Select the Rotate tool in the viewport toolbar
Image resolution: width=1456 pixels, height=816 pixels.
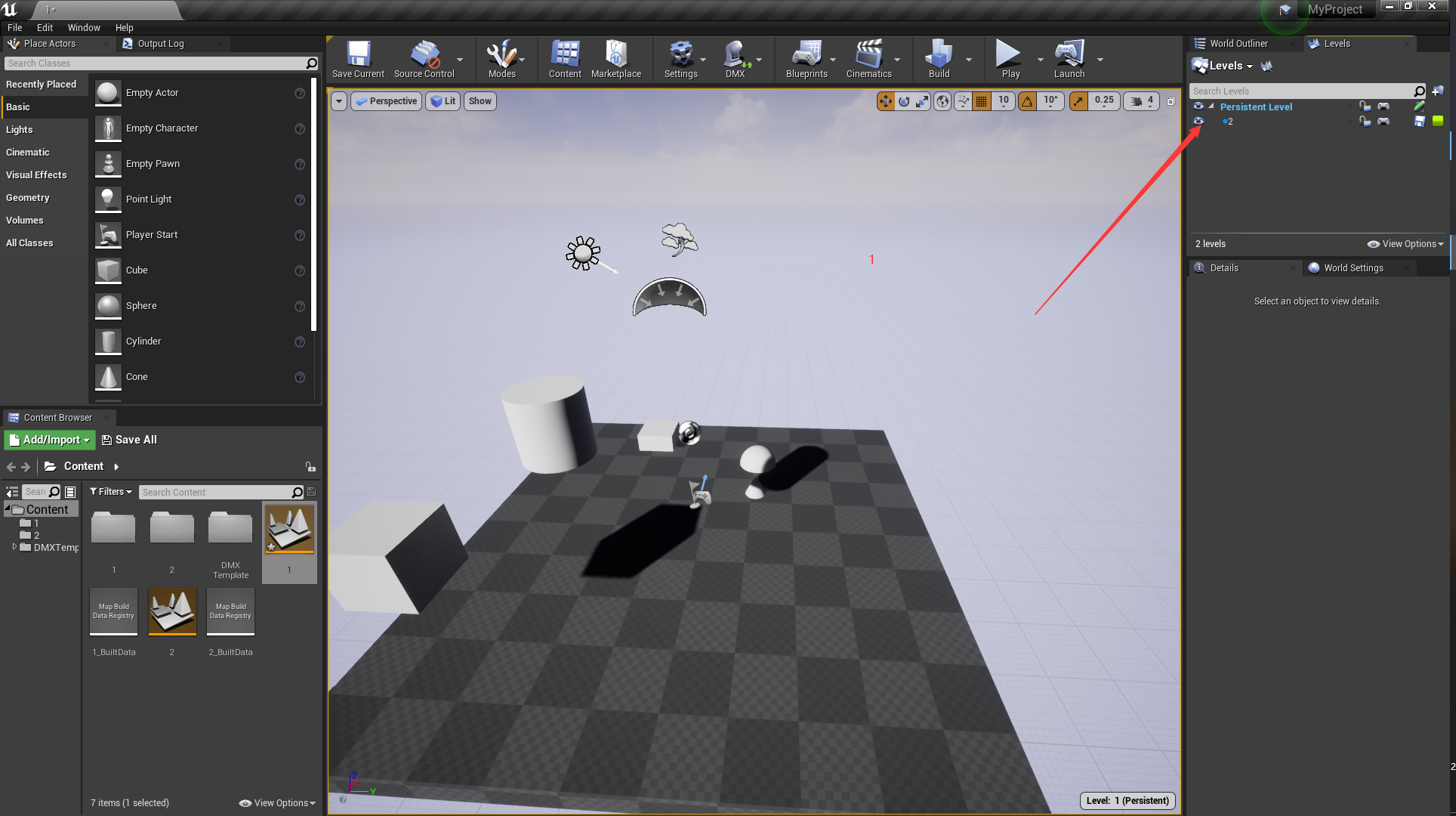coord(904,100)
